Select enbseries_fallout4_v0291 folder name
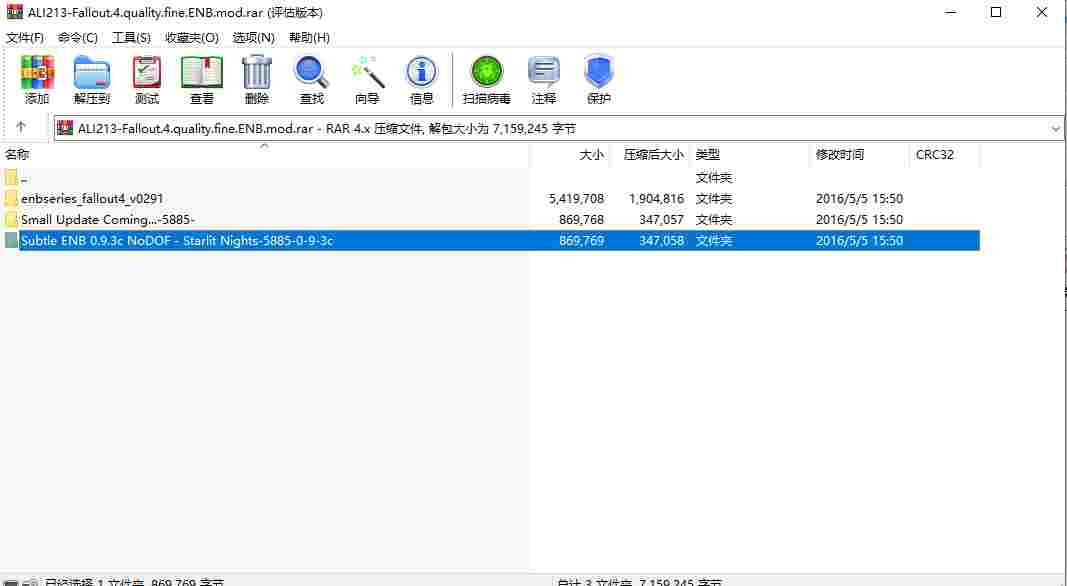This screenshot has height=586, width=1067. click(92, 199)
